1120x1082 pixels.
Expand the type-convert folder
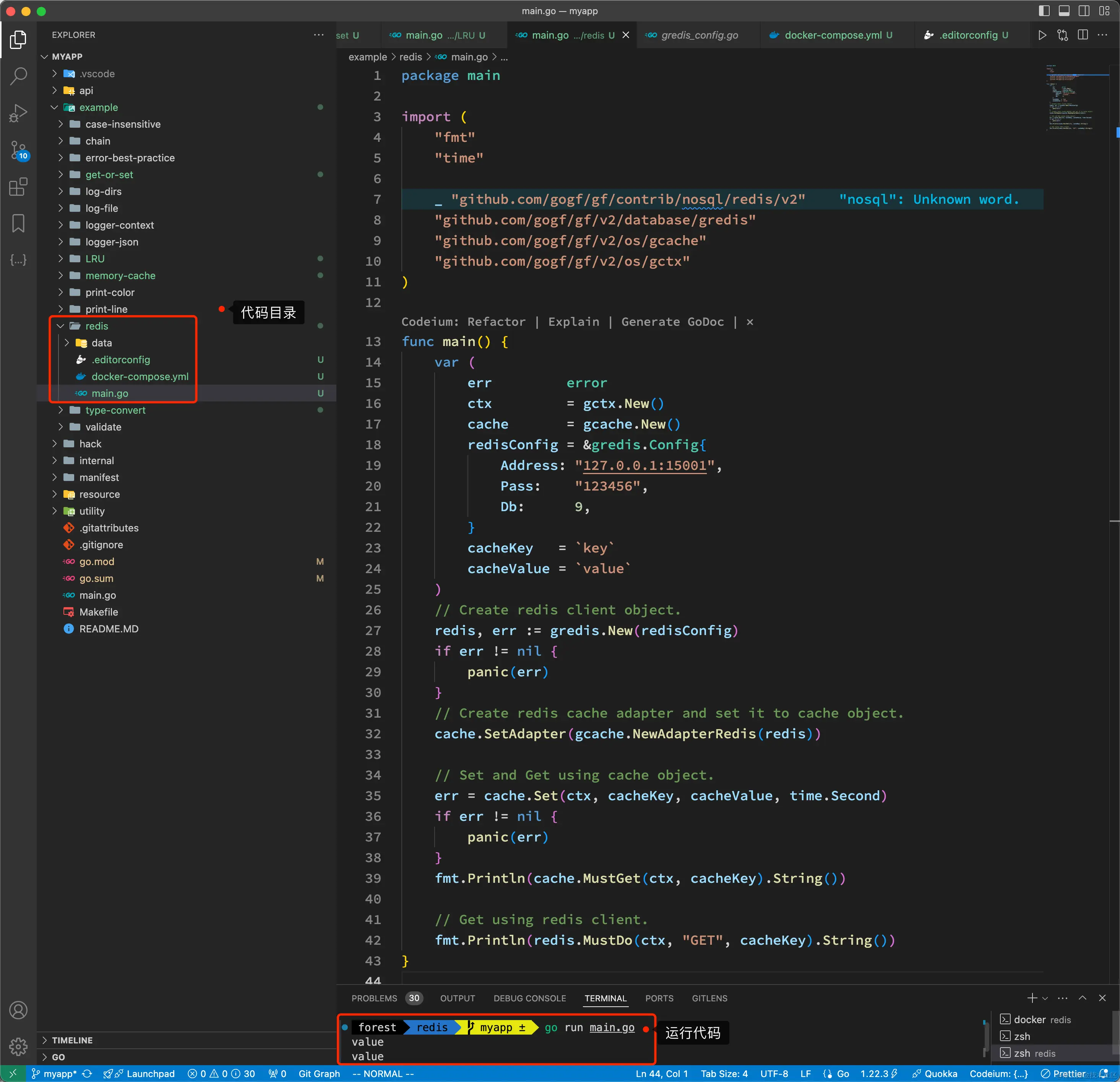point(60,410)
